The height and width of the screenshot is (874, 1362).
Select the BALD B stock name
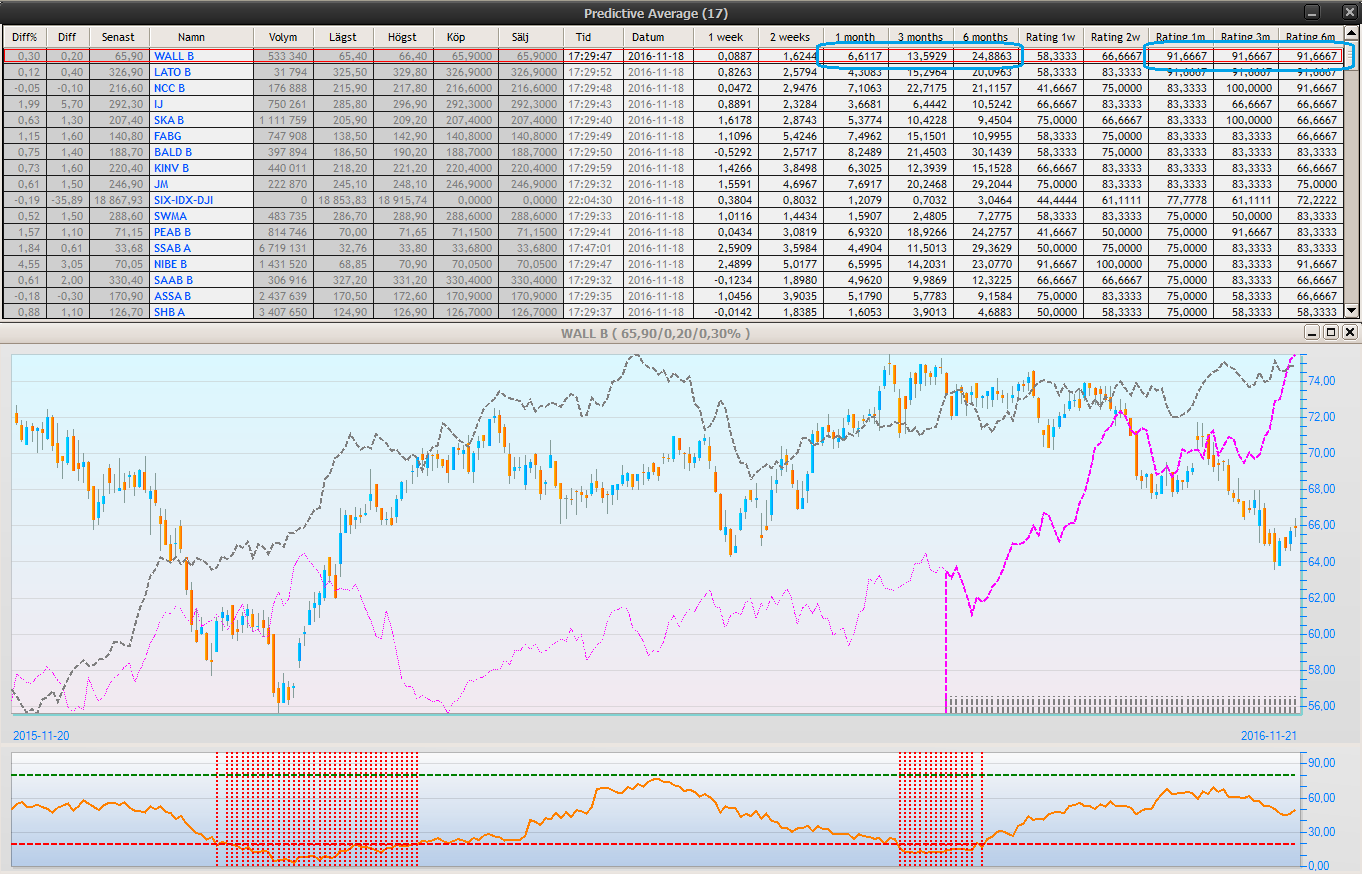[x=172, y=152]
